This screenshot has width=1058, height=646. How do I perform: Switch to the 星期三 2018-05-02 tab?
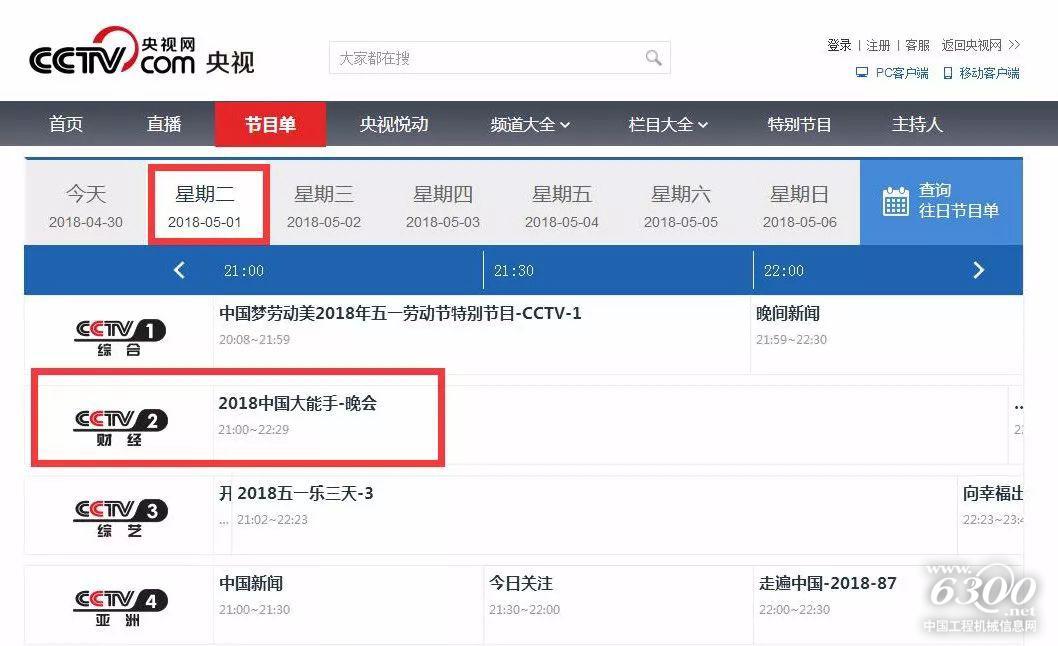324,205
